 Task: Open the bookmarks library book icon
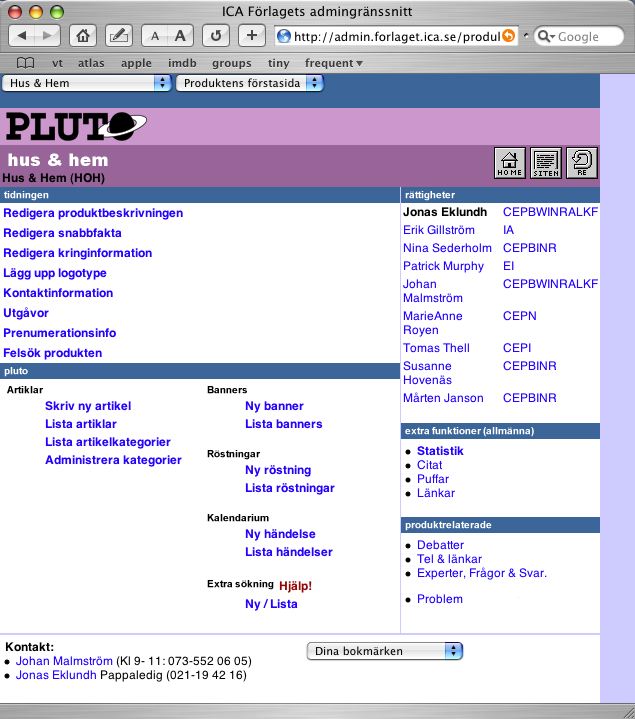26,63
